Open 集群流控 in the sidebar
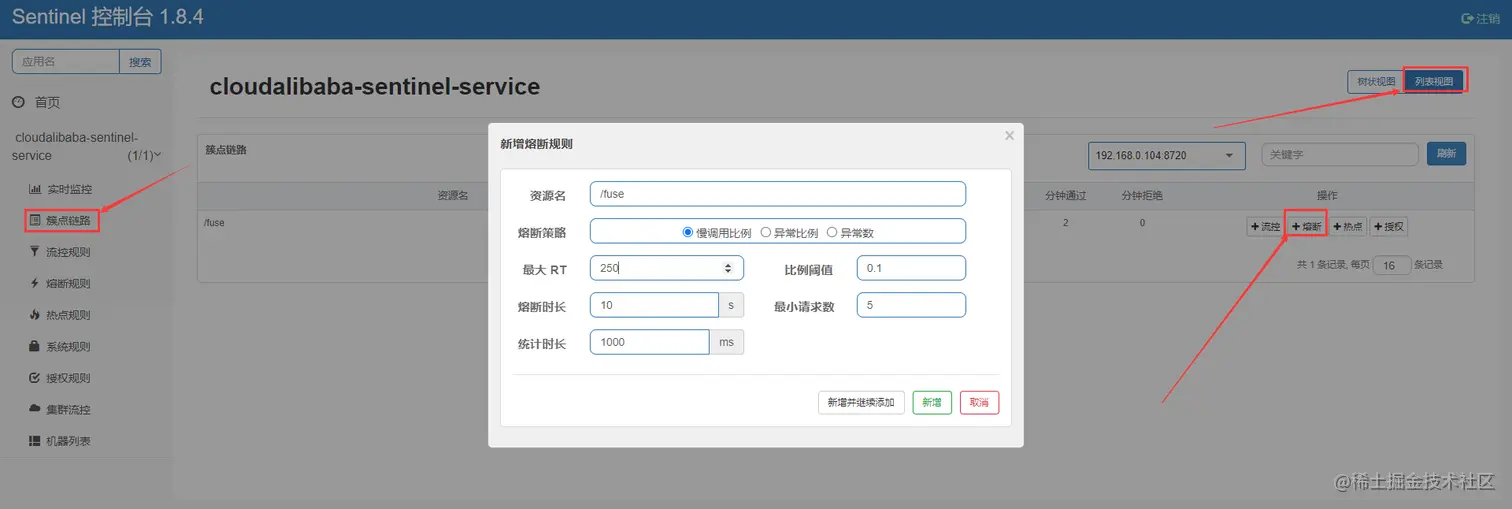Image resolution: width=1512 pixels, height=509 pixels. [69, 409]
